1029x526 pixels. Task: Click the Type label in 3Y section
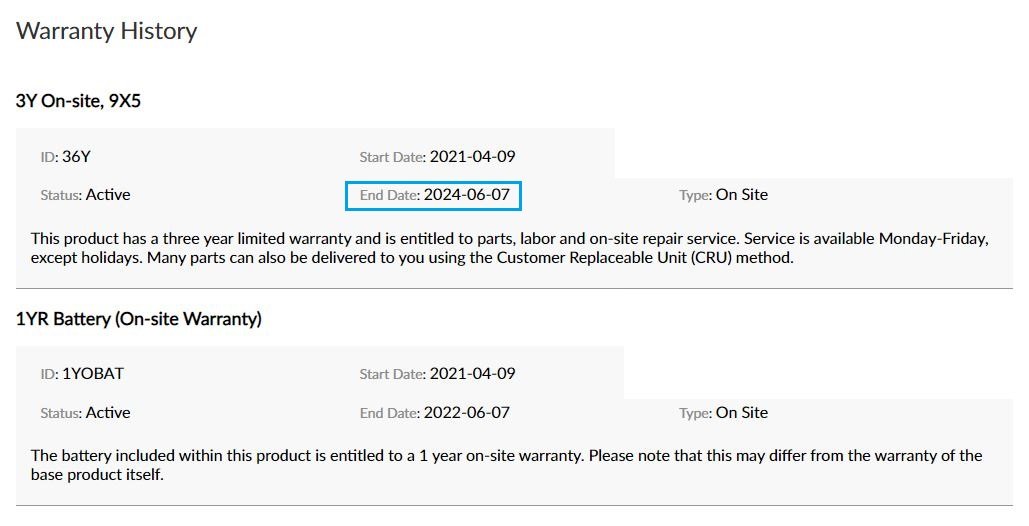coord(695,195)
